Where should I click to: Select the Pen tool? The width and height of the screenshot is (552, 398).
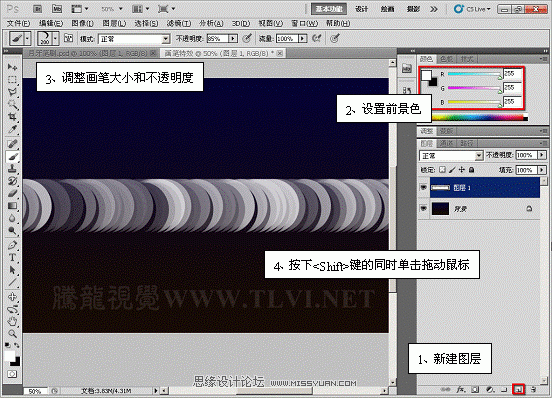coord(12,245)
